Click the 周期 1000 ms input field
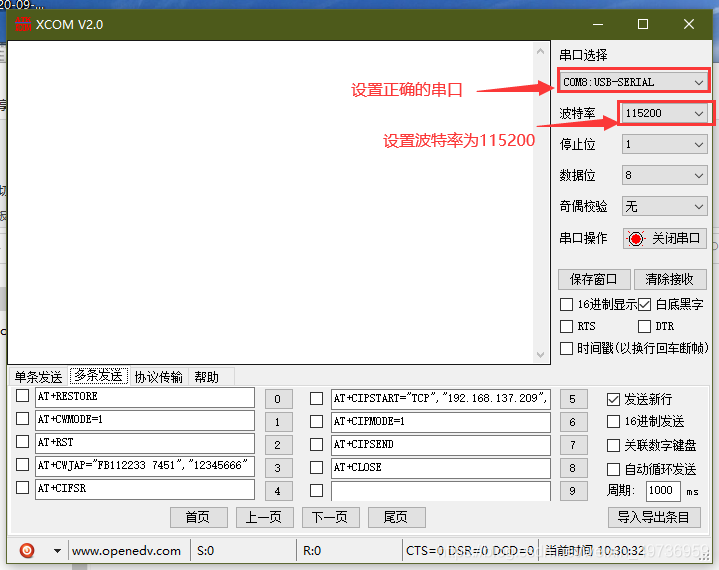719x570 pixels. (x=663, y=491)
